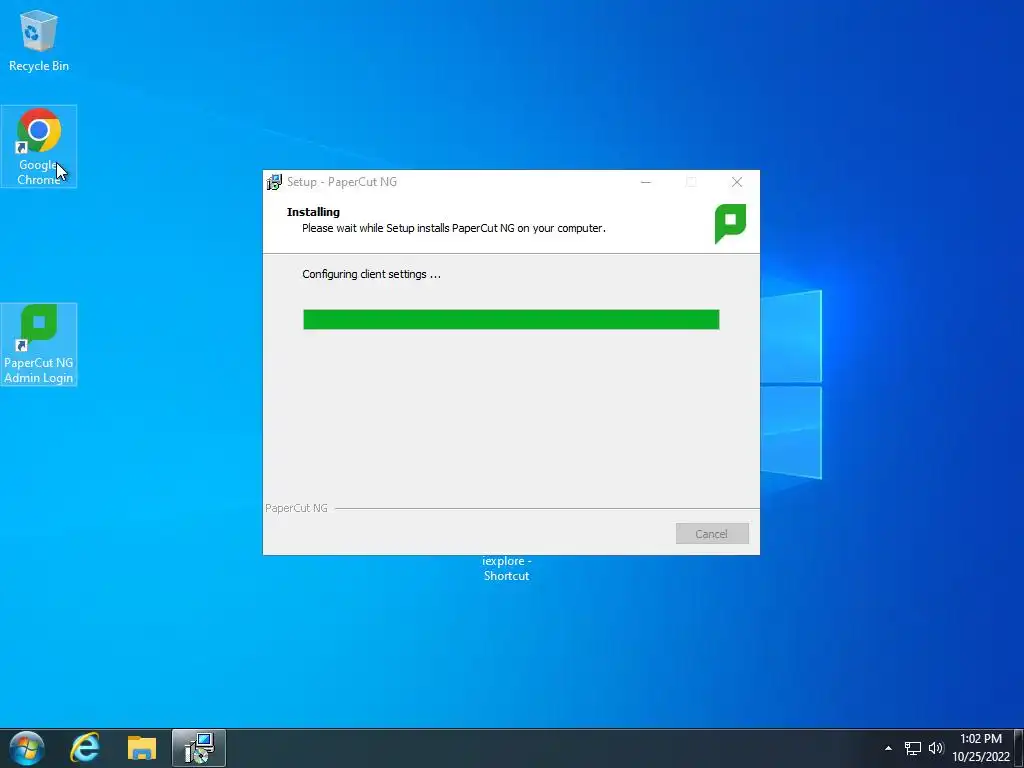Open File Explorer from the taskbar

142,748
